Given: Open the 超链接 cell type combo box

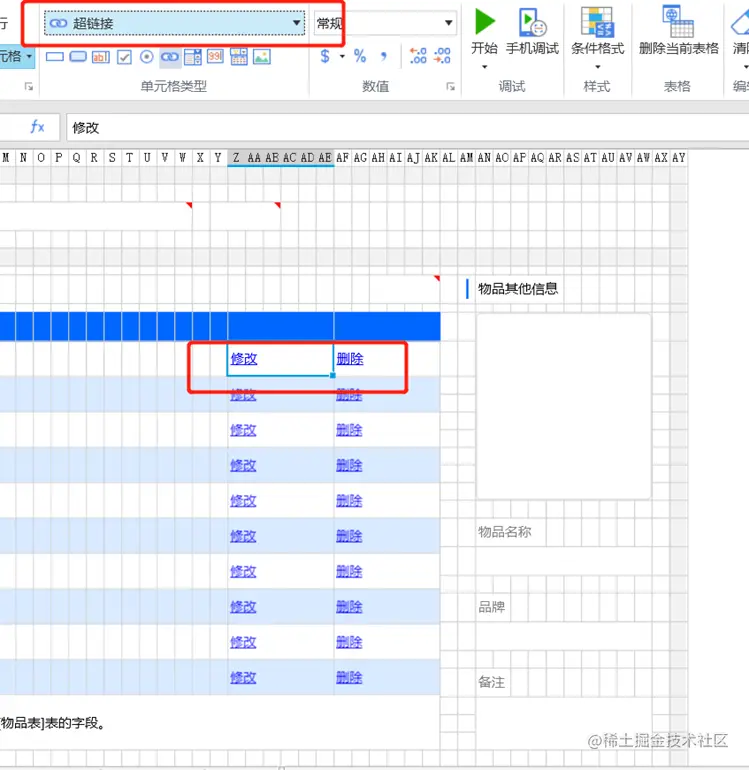Looking at the screenshot, I should tap(174, 23).
